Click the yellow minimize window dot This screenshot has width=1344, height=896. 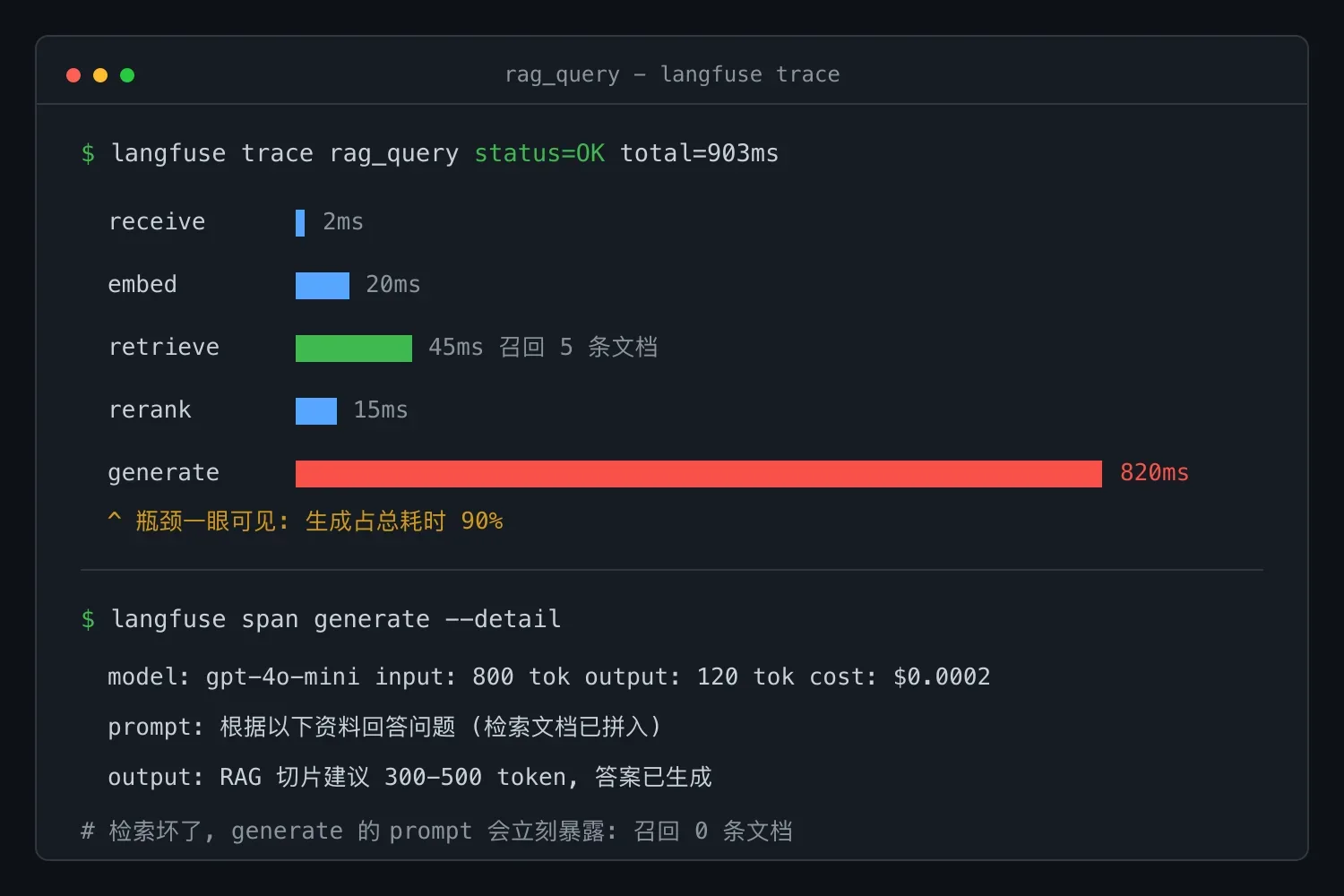tap(100, 75)
